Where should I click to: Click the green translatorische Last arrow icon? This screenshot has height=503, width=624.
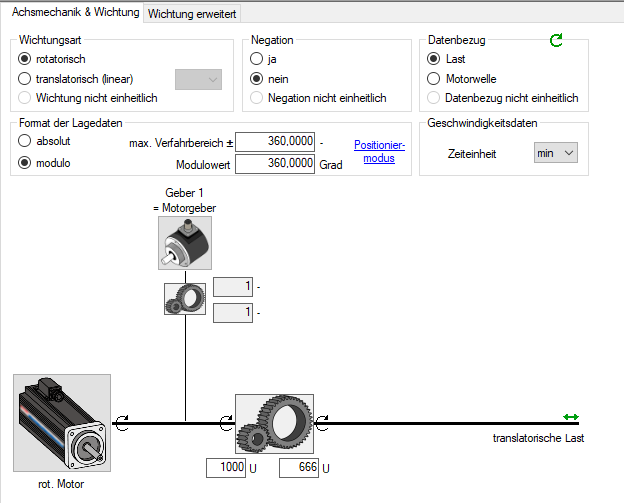[571, 417]
